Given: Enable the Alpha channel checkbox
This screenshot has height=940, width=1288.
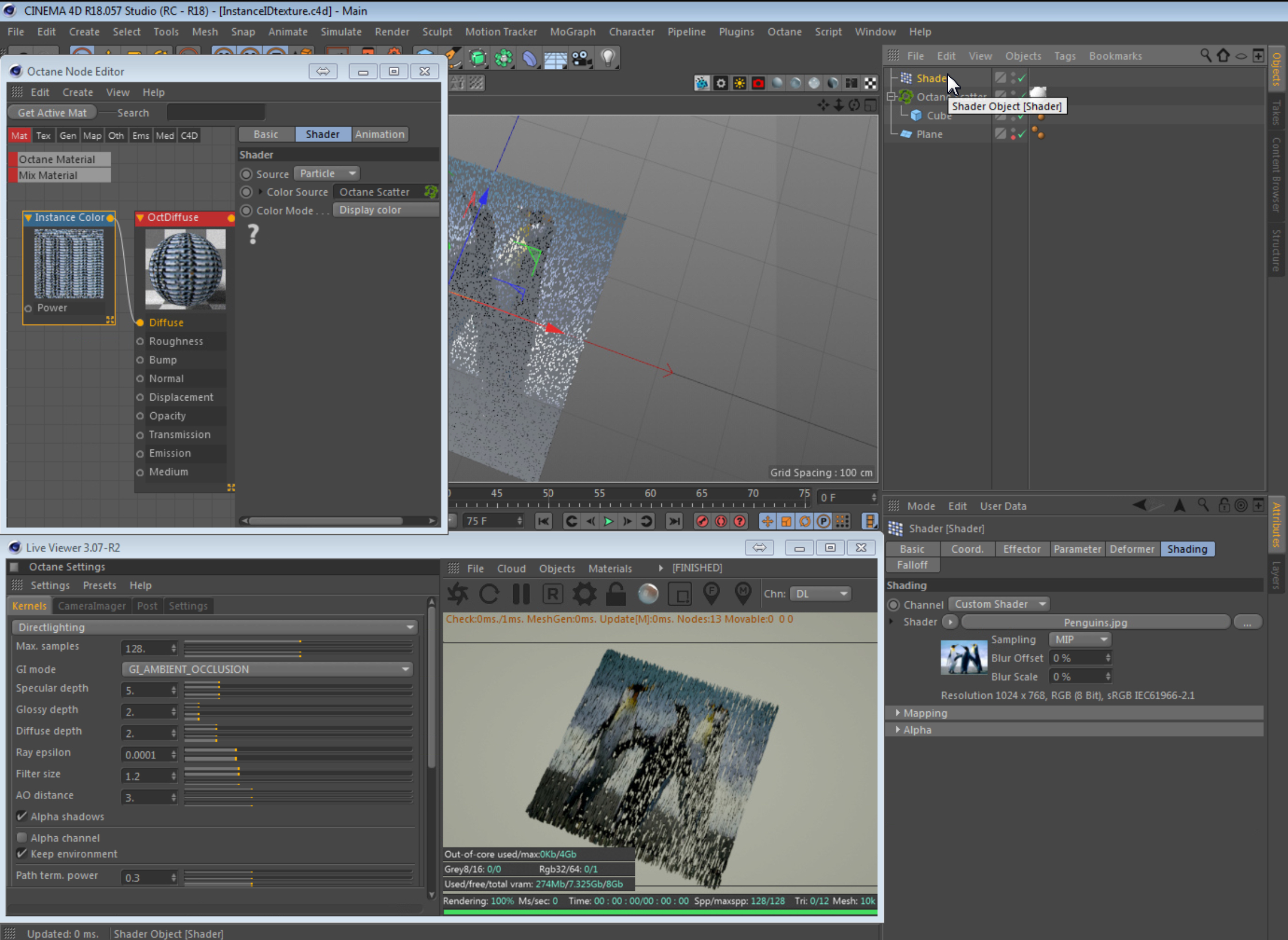Looking at the screenshot, I should tap(22, 837).
